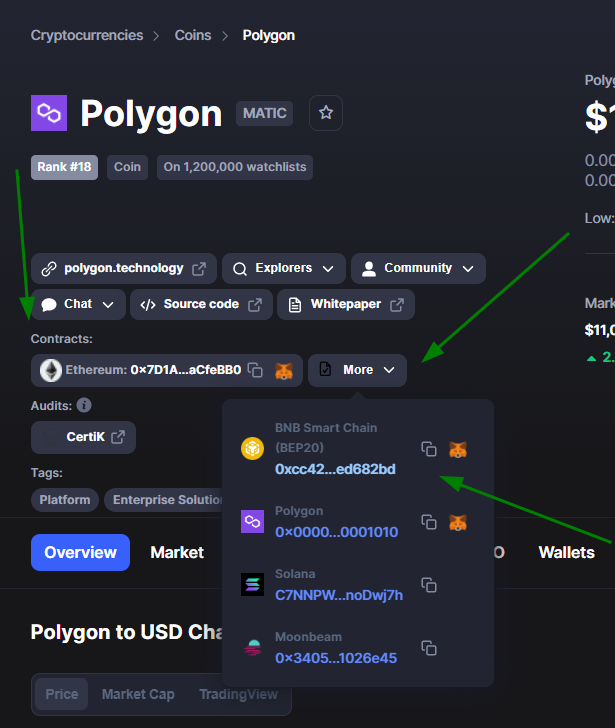Click the C7NNPW...noDwj7h Solana address
Image resolution: width=615 pixels, height=728 pixels.
339,595
